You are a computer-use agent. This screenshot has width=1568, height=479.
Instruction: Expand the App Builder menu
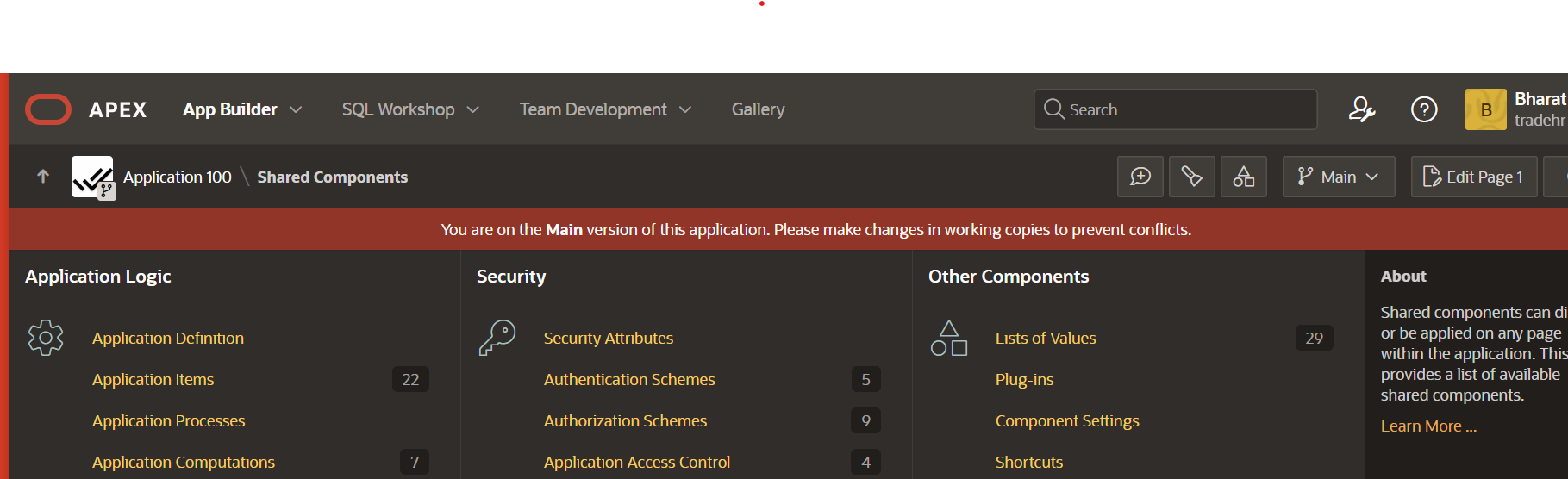click(242, 109)
